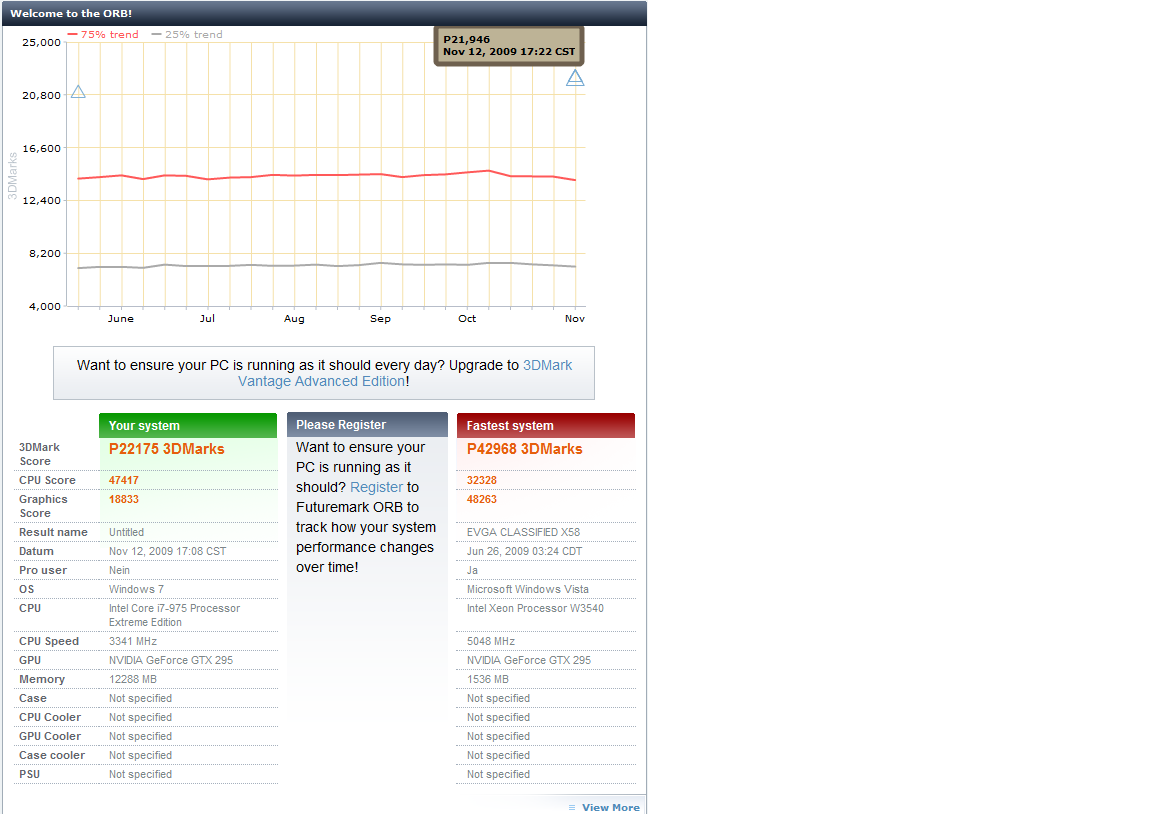Screen dimensions: 1152x814
Task: Select the red Fastest system header
Action: (546, 425)
